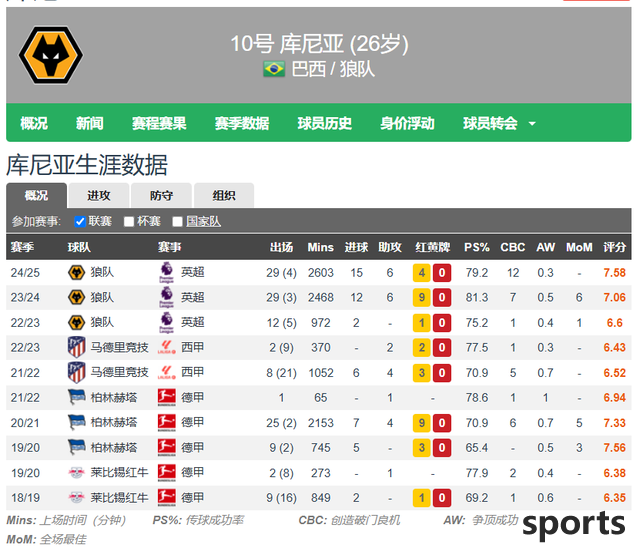Open 狼队 team link in 24/25 row

[x=102, y=273]
